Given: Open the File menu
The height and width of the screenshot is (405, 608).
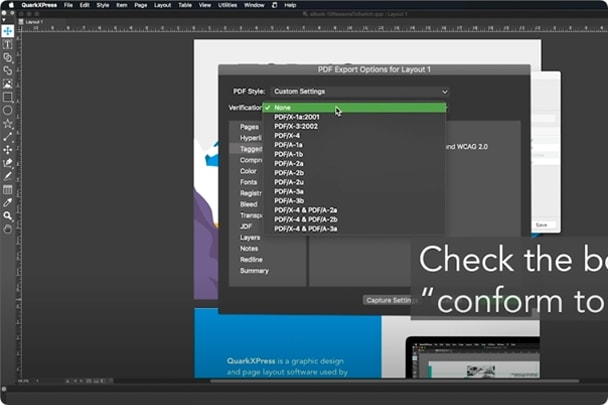Looking at the screenshot, I should [x=68, y=5].
